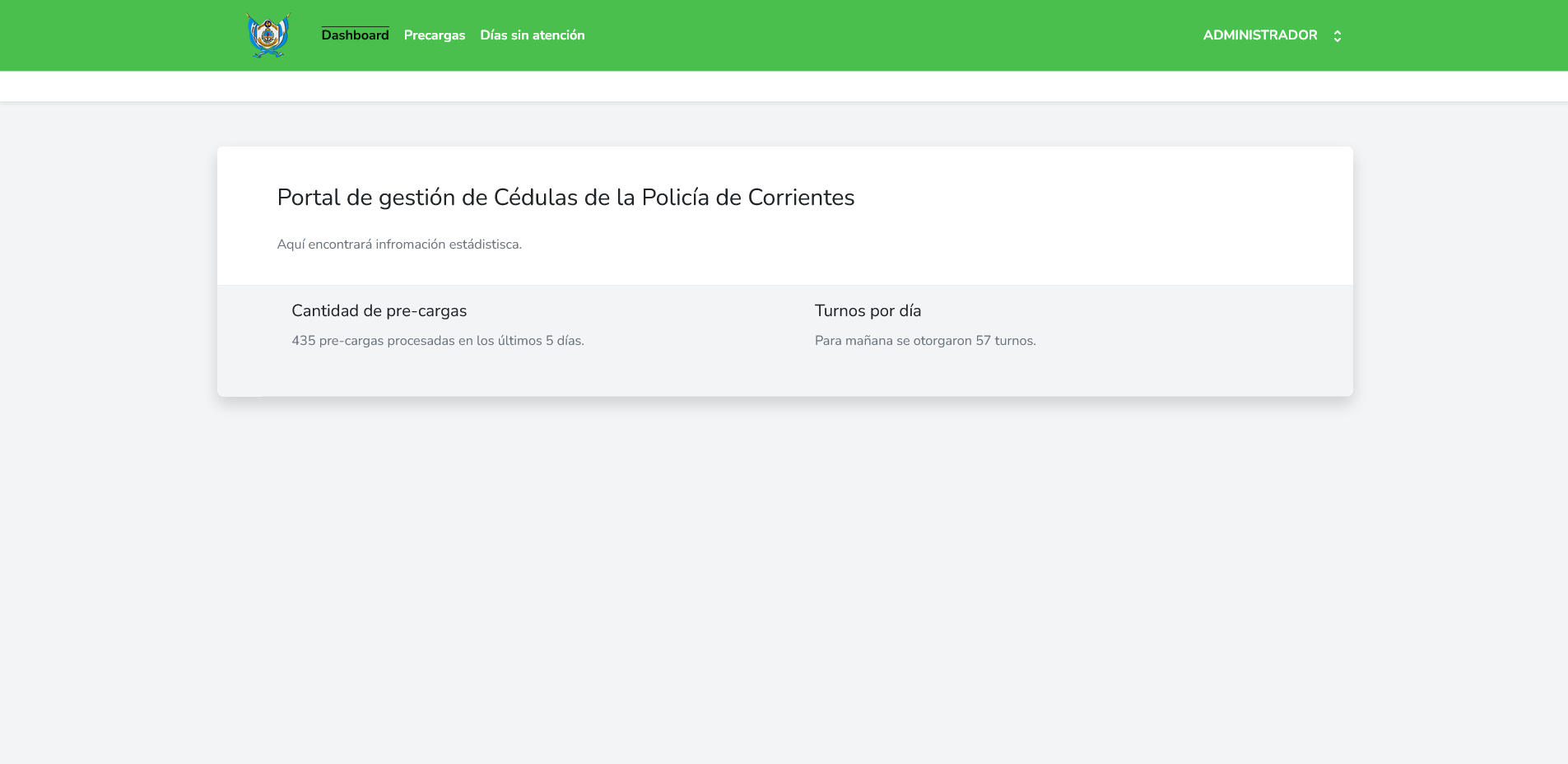Image resolution: width=1568 pixels, height=764 pixels.
Task: Click the Portal de gestión de Cédulas heading
Action: coord(565,198)
